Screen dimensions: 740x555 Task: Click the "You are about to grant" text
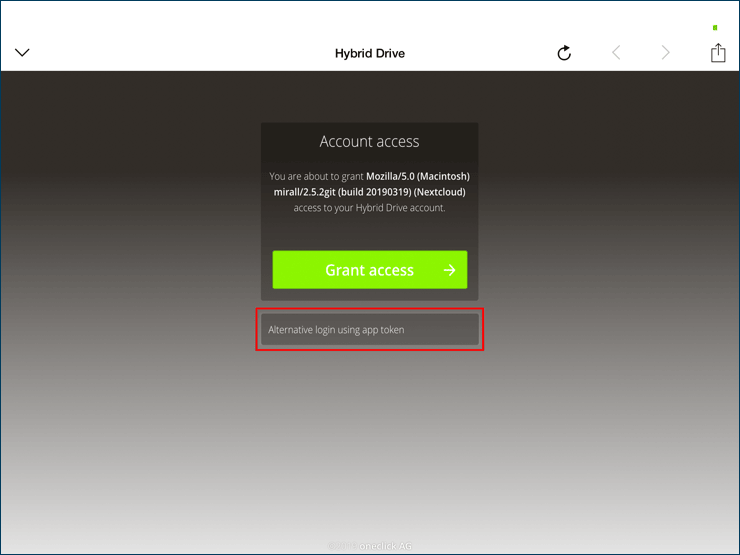point(316,176)
